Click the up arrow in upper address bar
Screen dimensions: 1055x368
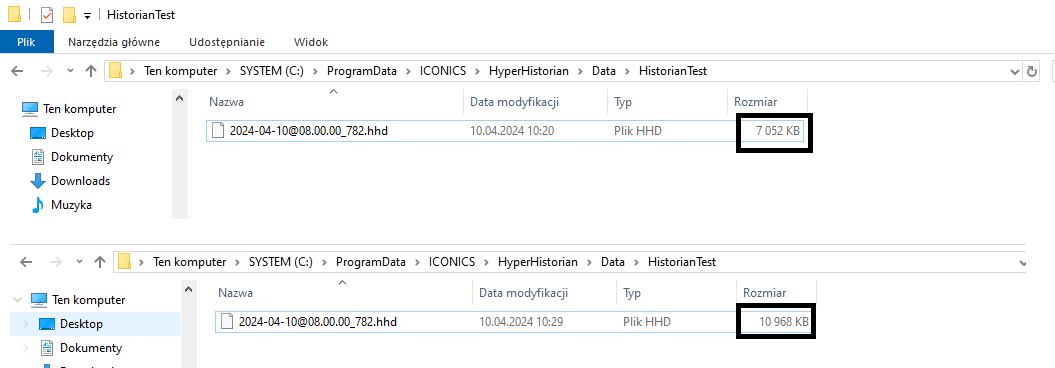(x=91, y=71)
